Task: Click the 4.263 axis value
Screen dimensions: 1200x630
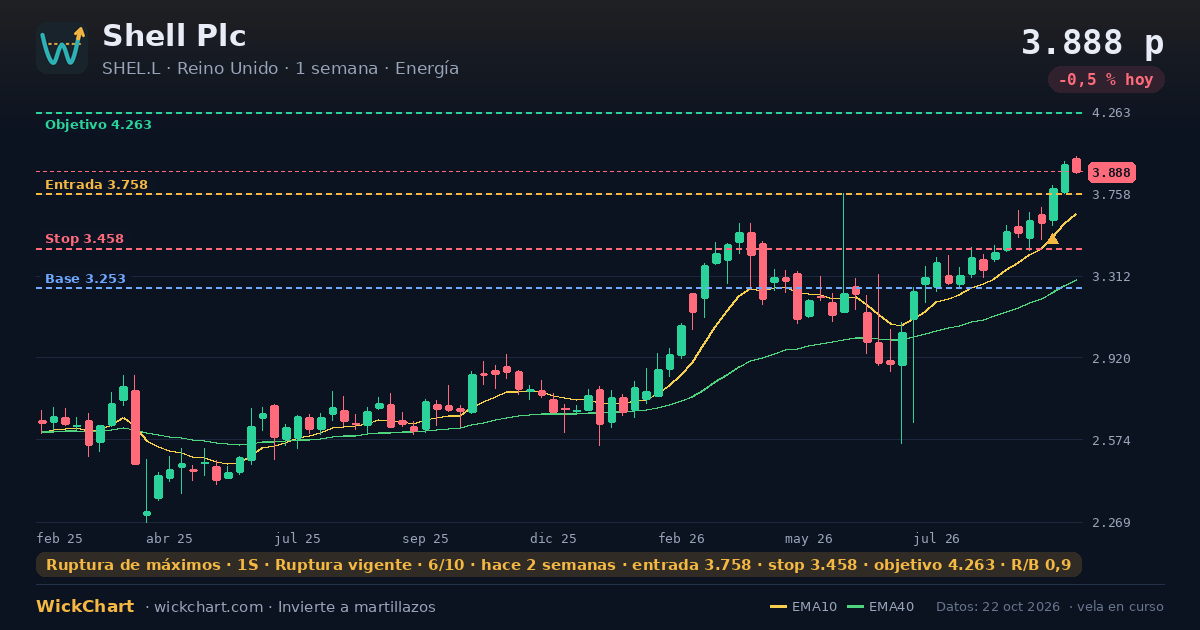Action: tap(1111, 113)
